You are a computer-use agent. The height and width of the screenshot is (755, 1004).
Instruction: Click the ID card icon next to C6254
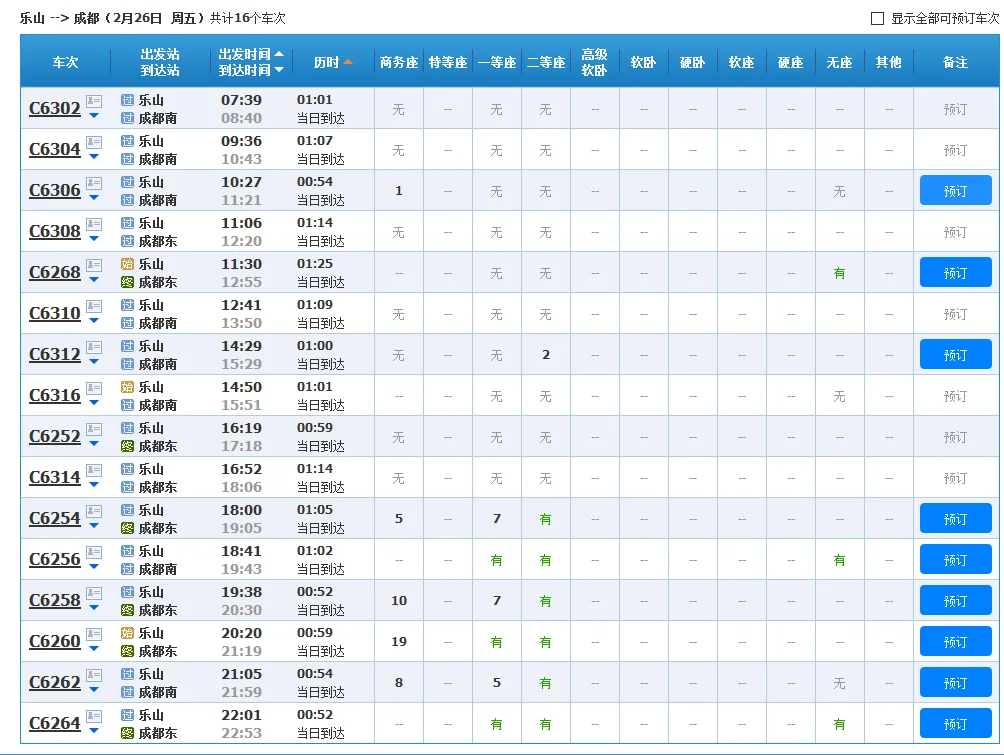94,512
